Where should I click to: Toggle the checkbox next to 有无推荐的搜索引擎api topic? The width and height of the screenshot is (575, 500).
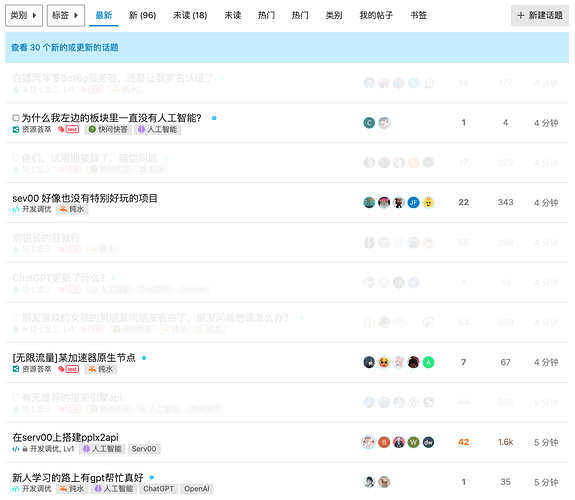[x=16, y=397]
